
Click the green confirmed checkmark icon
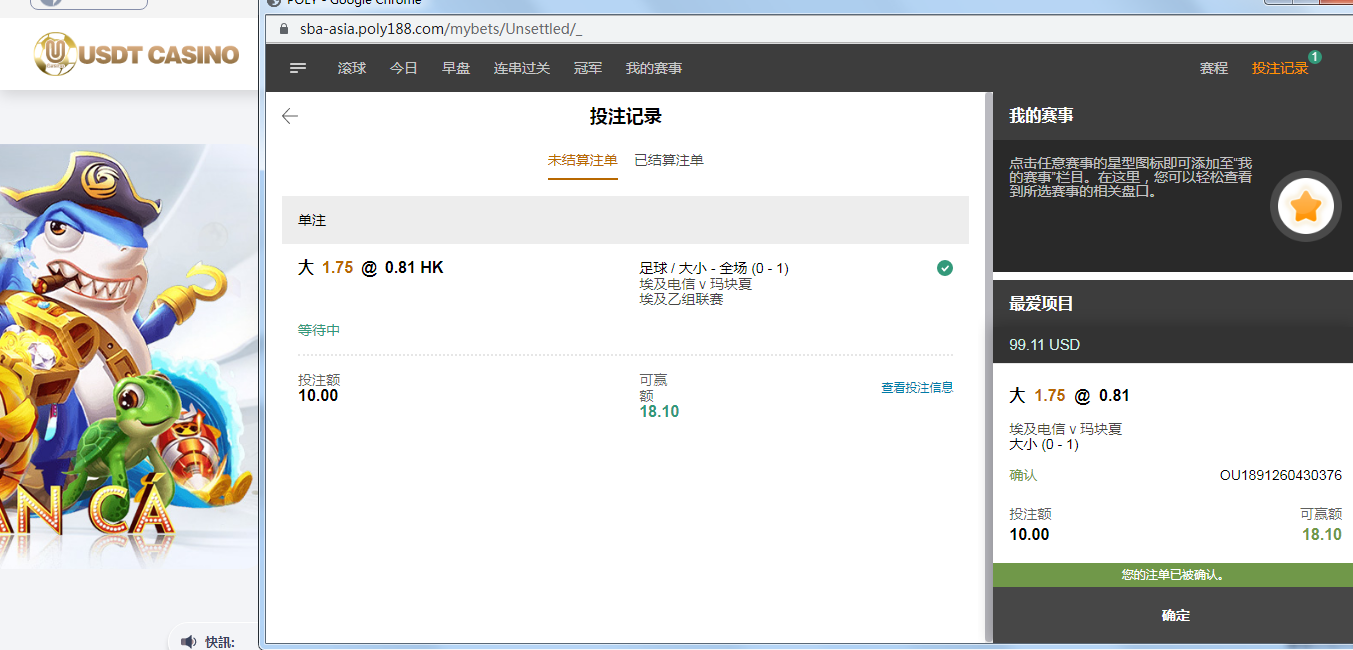coord(945,268)
